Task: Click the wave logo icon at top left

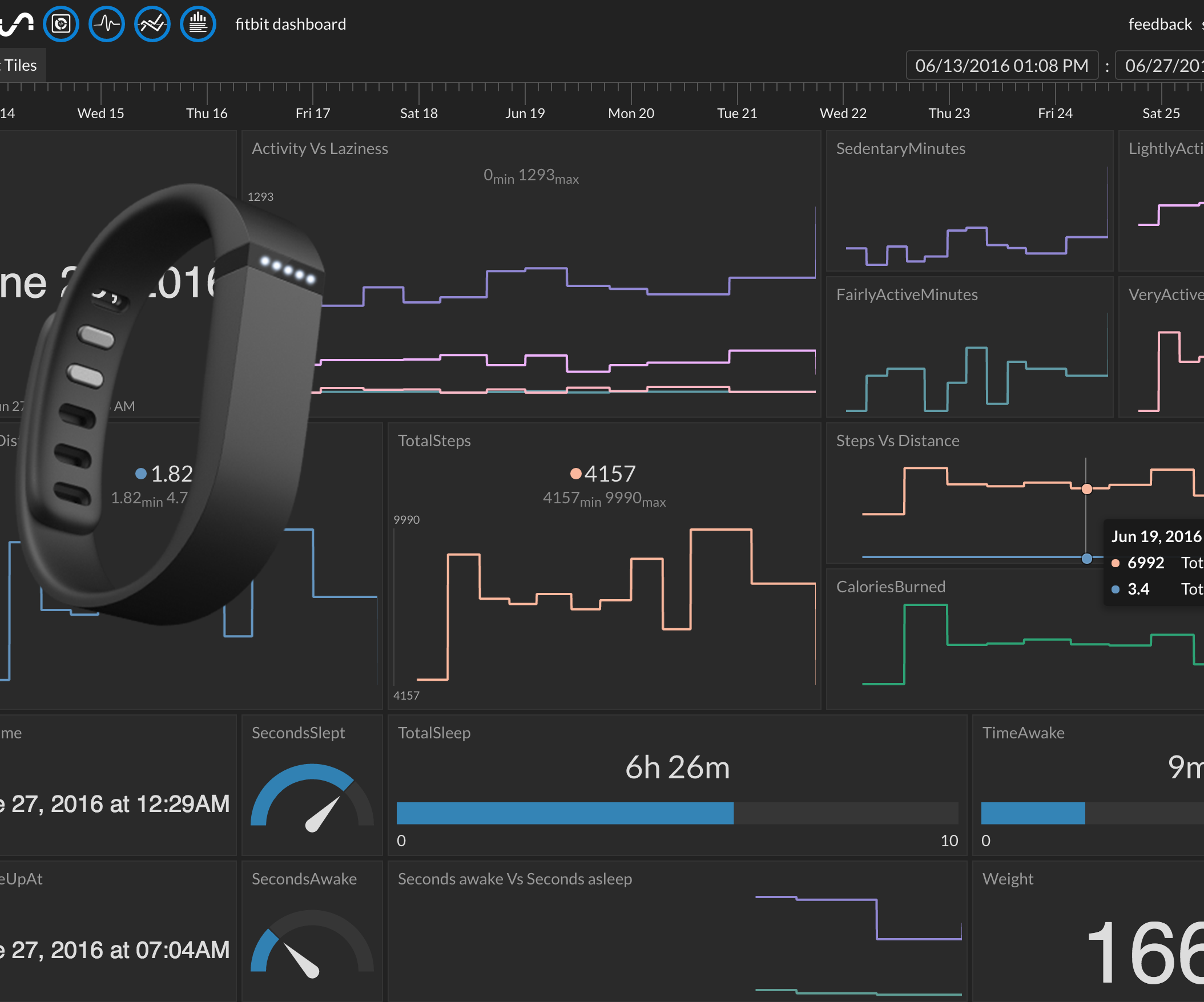Action: point(16,24)
